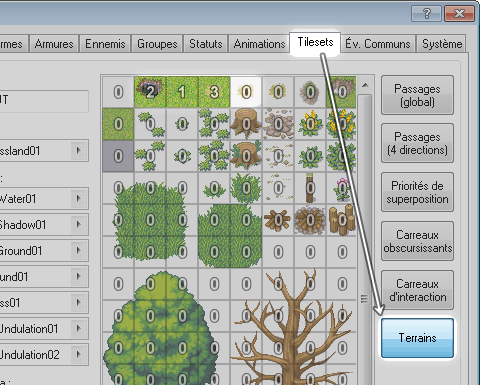Image resolution: width=480 pixels, height=385 pixels.
Task: Expand the und01 graphic selector arrow
Action: (x=79, y=276)
